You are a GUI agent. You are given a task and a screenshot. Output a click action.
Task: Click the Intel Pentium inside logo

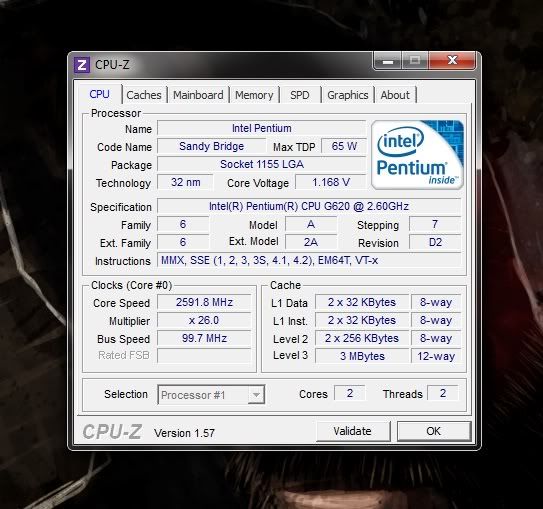pyautogui.click(x=417, y=155)
